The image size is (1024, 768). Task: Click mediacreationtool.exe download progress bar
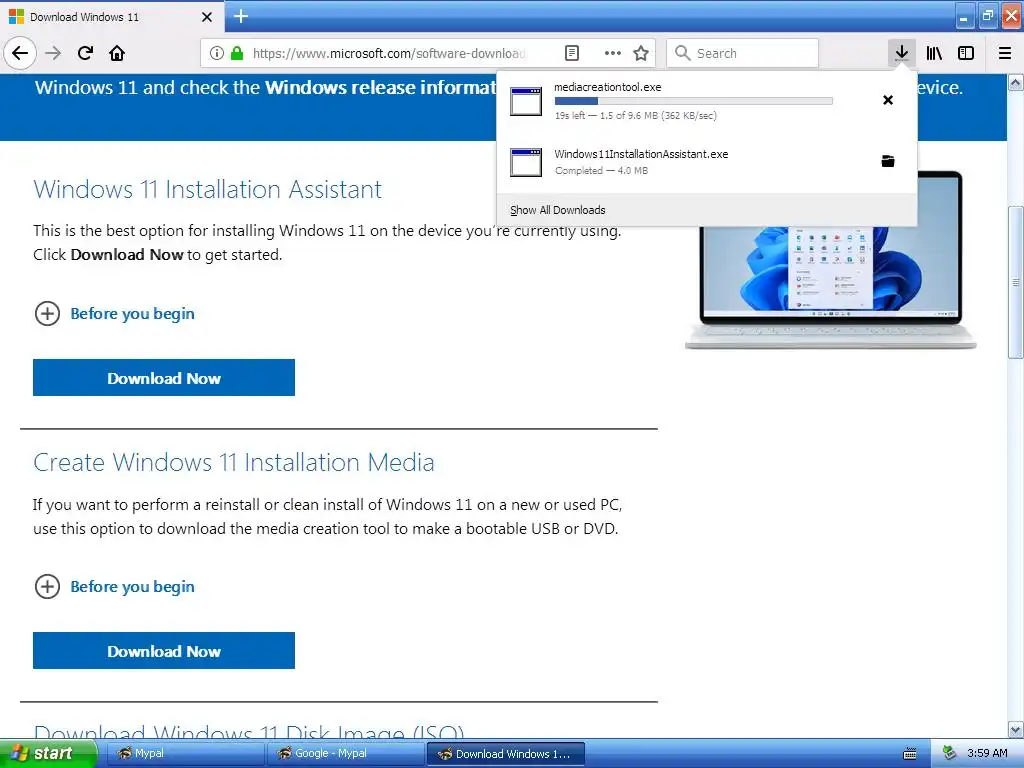(x=693, y=101)
